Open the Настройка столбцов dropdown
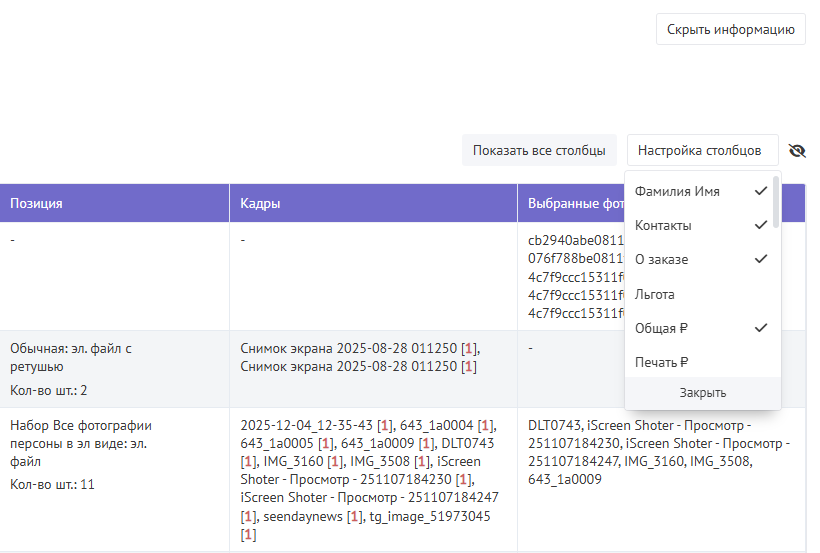The height and width of the screenshot is (553, 820). [x=701, y=151]
